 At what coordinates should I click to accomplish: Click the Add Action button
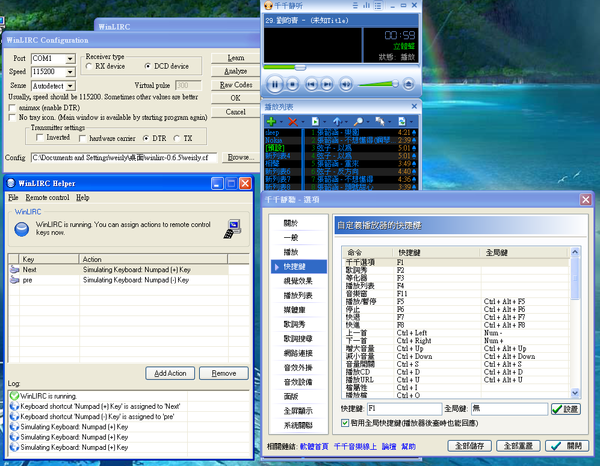tap(170, 373)
